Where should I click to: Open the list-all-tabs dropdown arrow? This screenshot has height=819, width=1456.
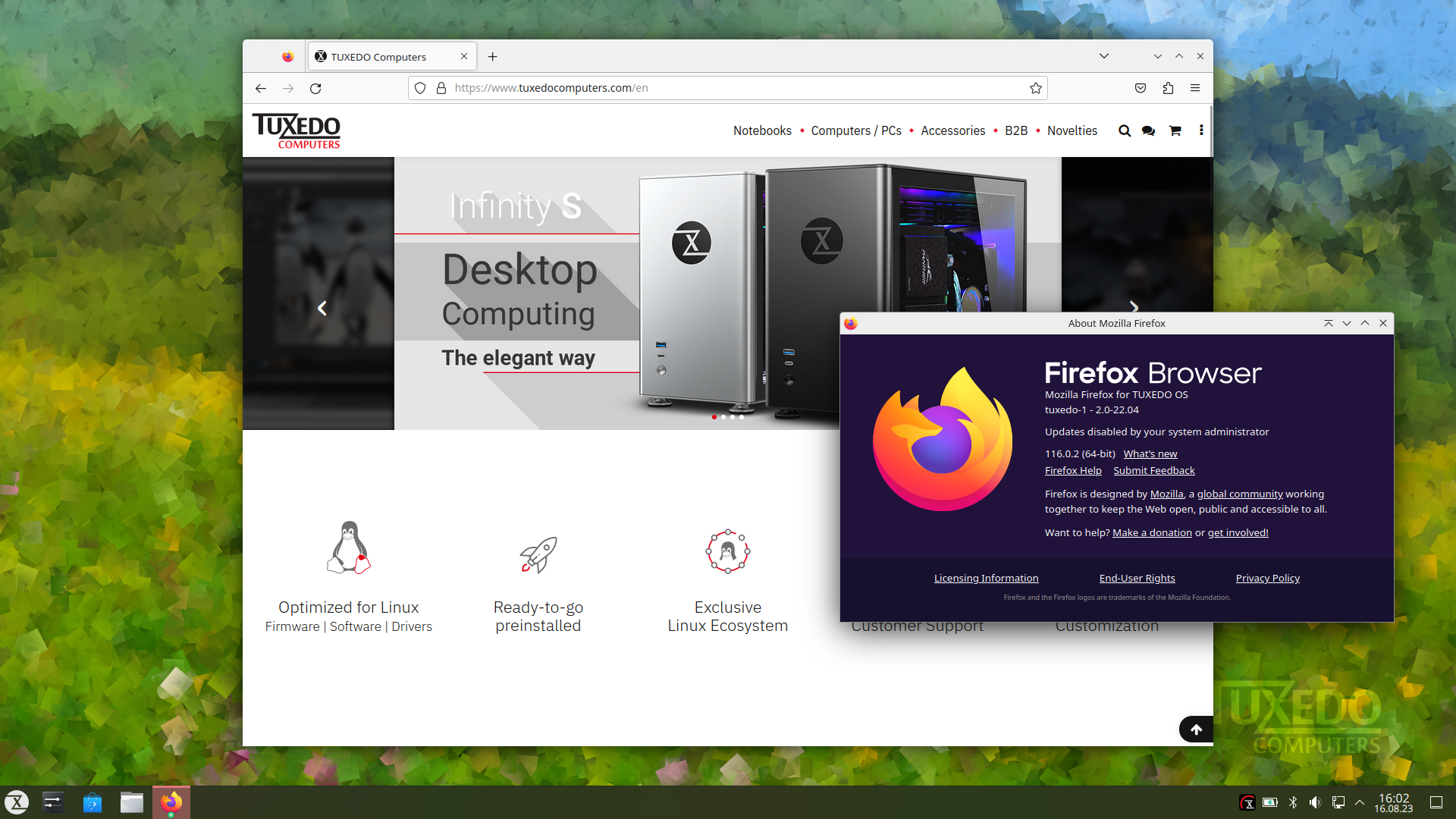pyautogui.click(x=1104, y=55)
